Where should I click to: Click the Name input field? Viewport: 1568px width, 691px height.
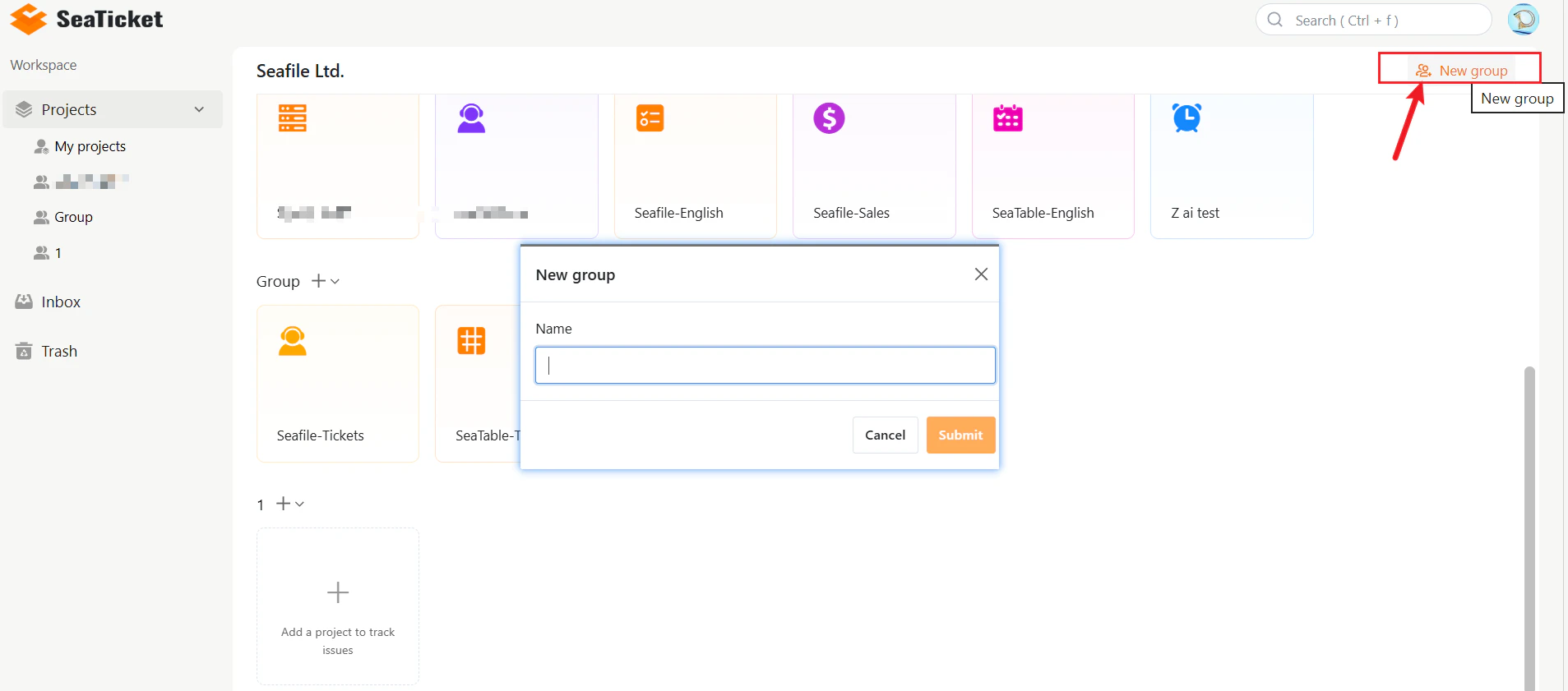point(765,365)
